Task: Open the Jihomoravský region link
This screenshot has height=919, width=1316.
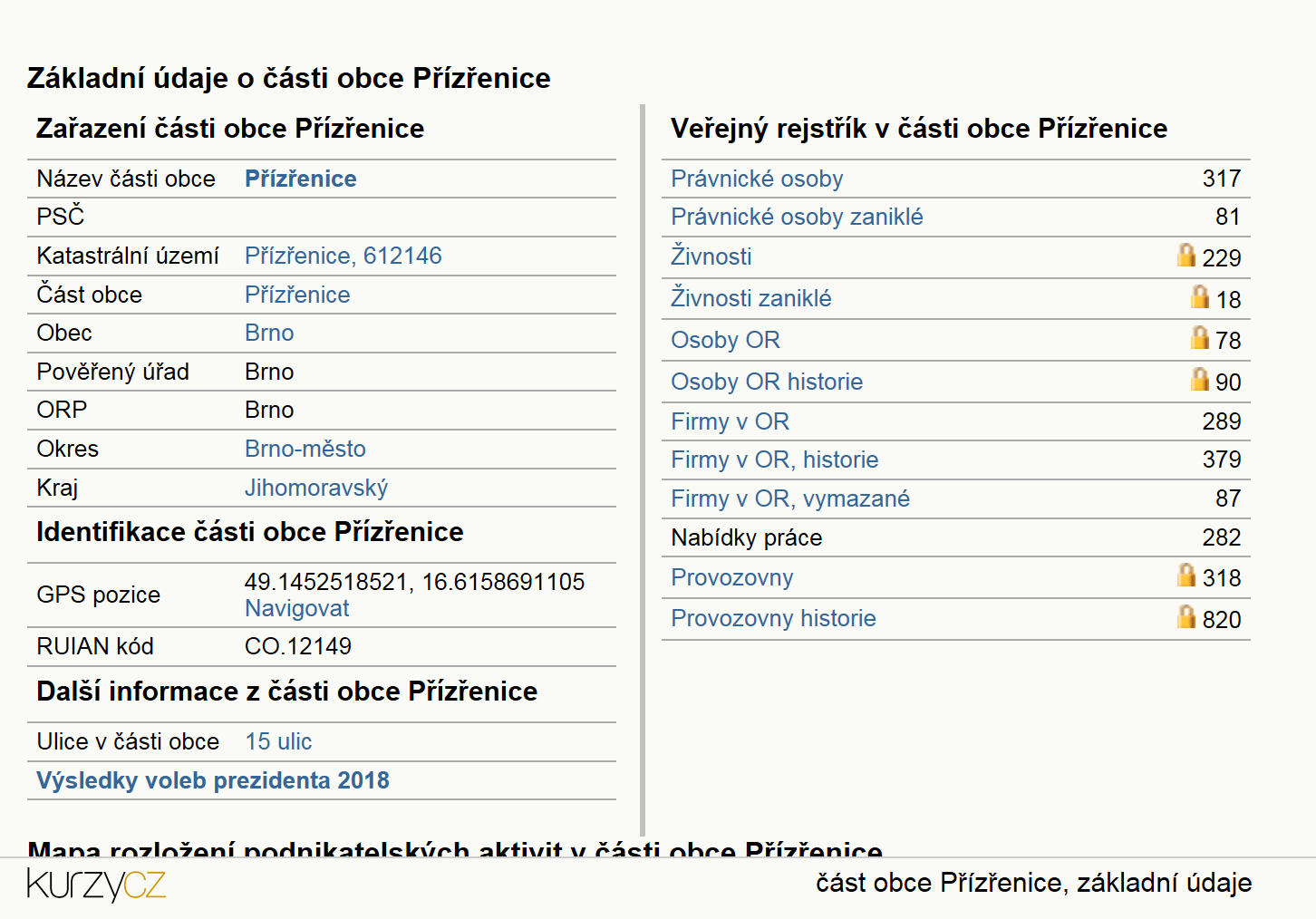Action: [316, 488]
